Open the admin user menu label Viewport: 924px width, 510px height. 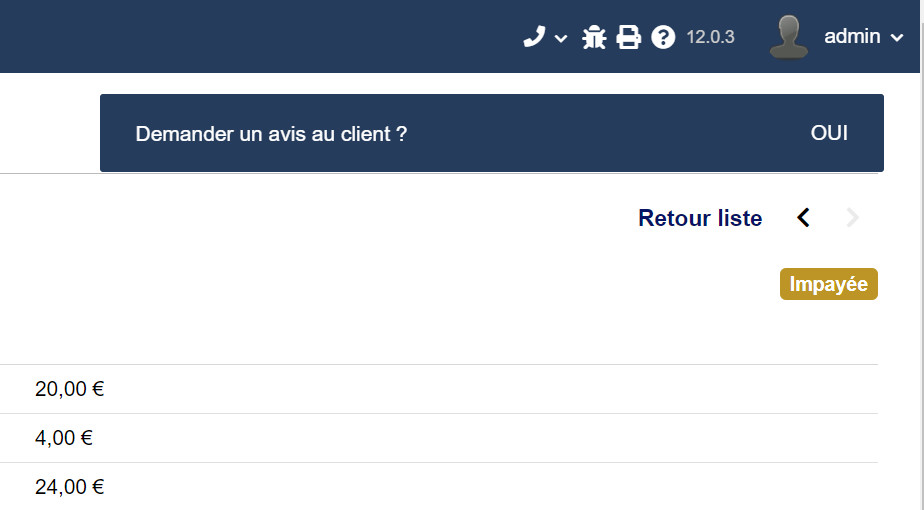pos(851,37)
